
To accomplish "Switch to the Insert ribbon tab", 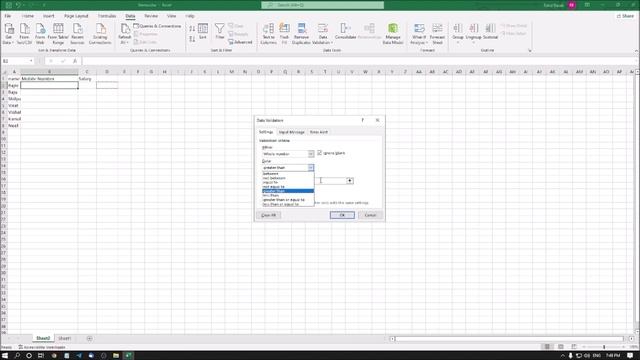I will [x=49, y=16].
